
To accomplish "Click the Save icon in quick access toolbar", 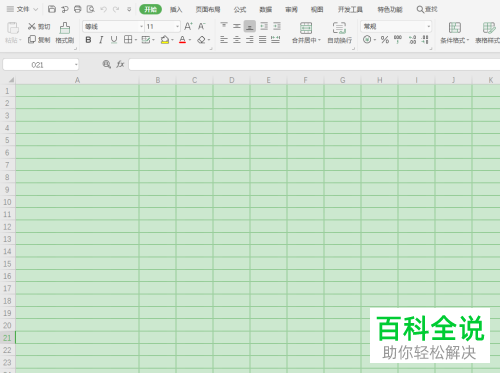I will tap(52, 9).
